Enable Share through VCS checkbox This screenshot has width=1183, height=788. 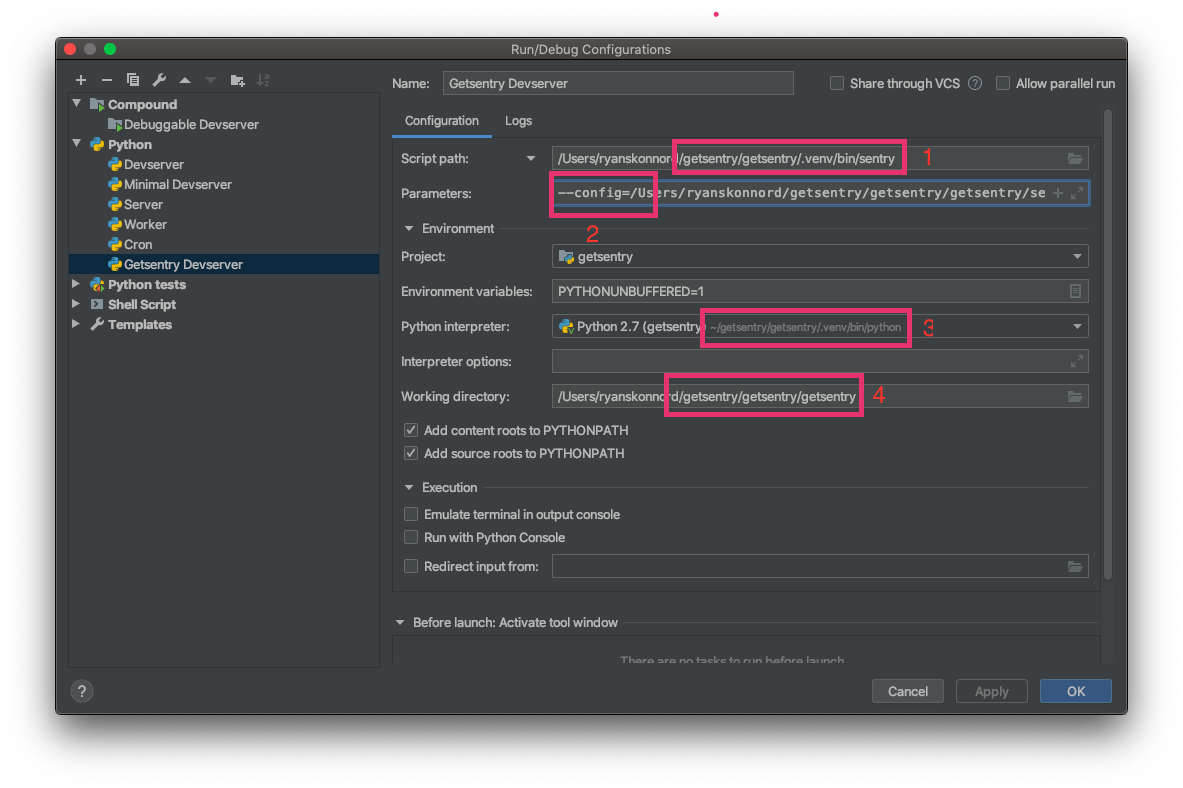[x=837, y=84]
